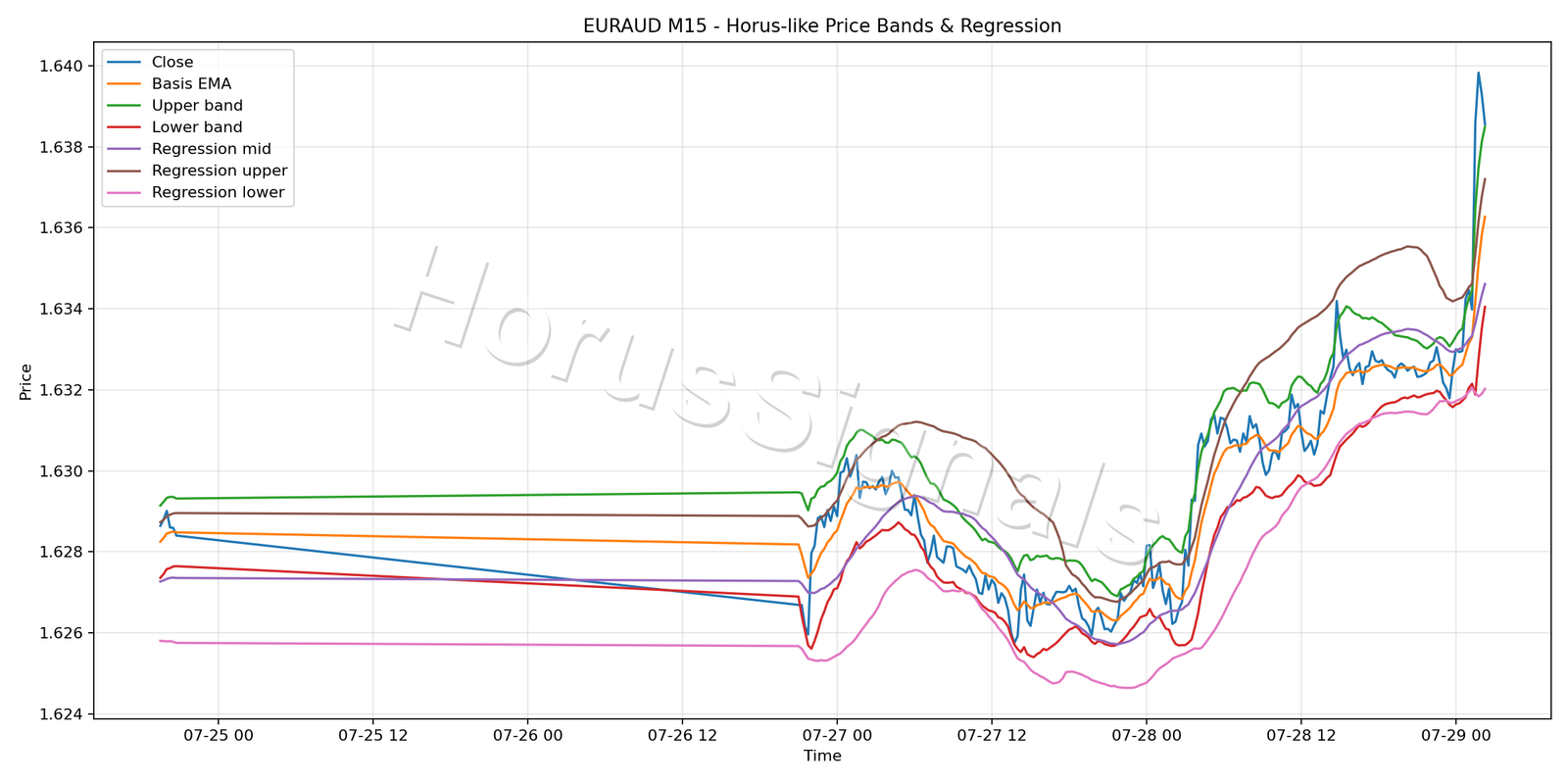Click the 1.630 y-axis tick label
This screenshot has width=1568, height=784.
(61, 471)
